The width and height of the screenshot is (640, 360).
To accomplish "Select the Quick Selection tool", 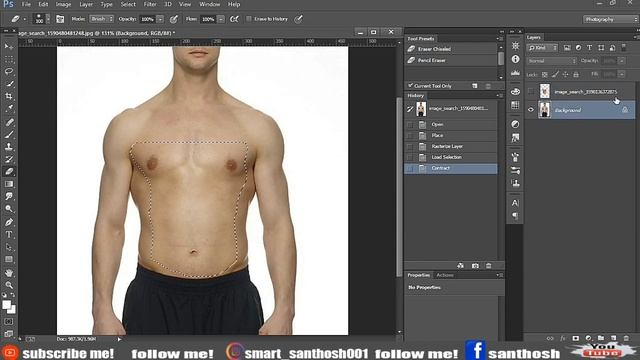I will point(9,84).
